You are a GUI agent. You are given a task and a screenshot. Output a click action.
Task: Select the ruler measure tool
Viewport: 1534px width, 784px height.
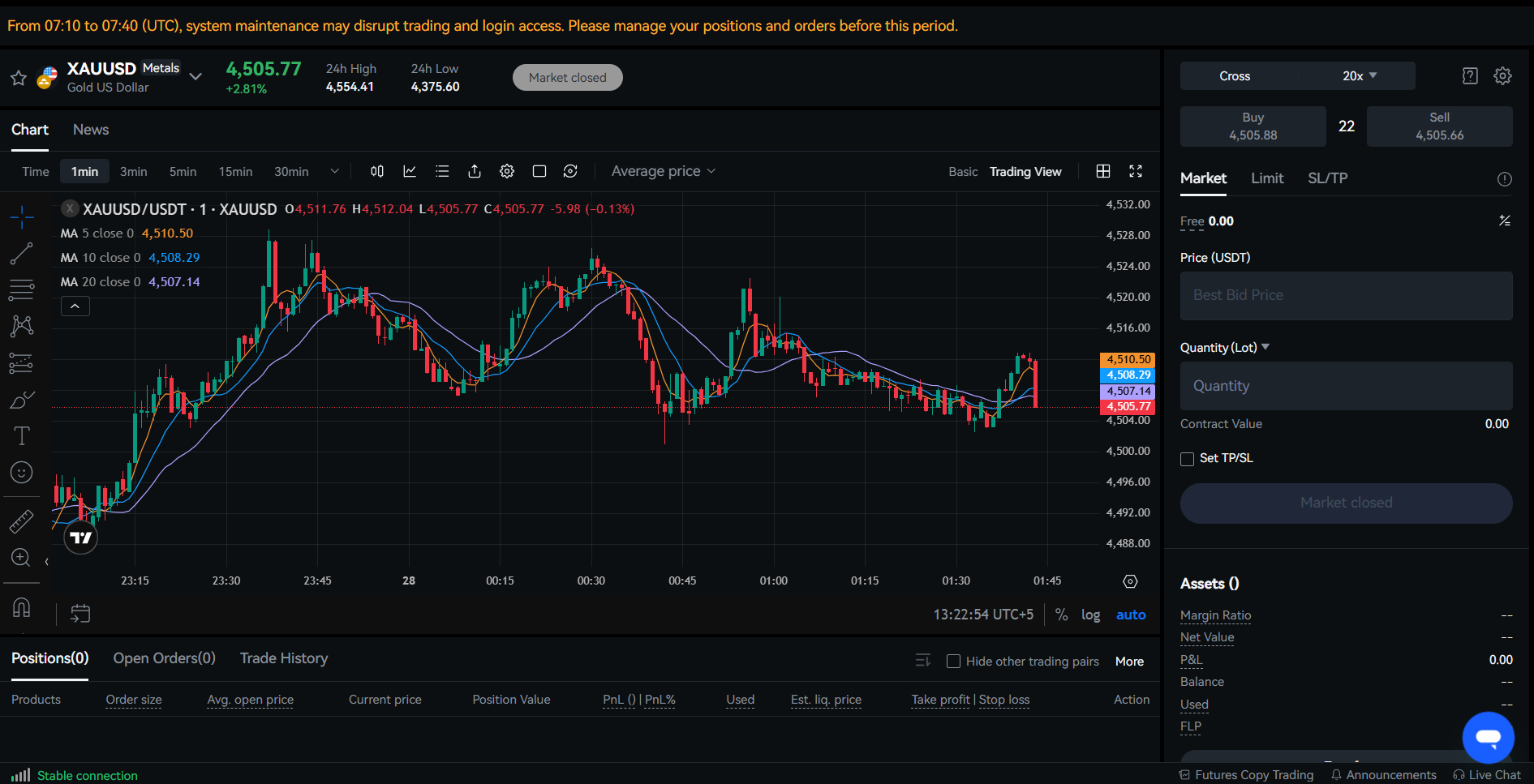coord(22,521)
